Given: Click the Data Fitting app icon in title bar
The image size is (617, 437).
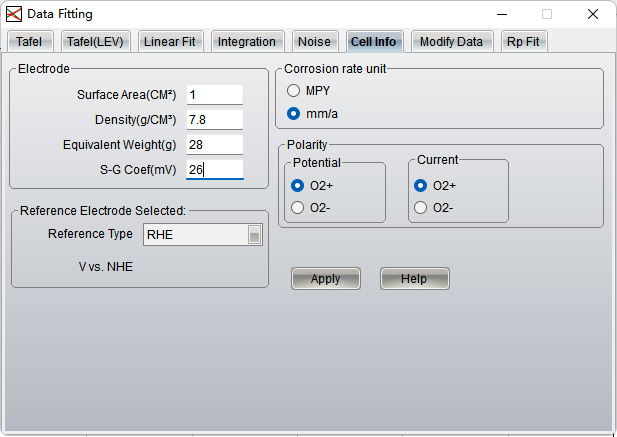Looking at the screenshot, I should 14,14.
